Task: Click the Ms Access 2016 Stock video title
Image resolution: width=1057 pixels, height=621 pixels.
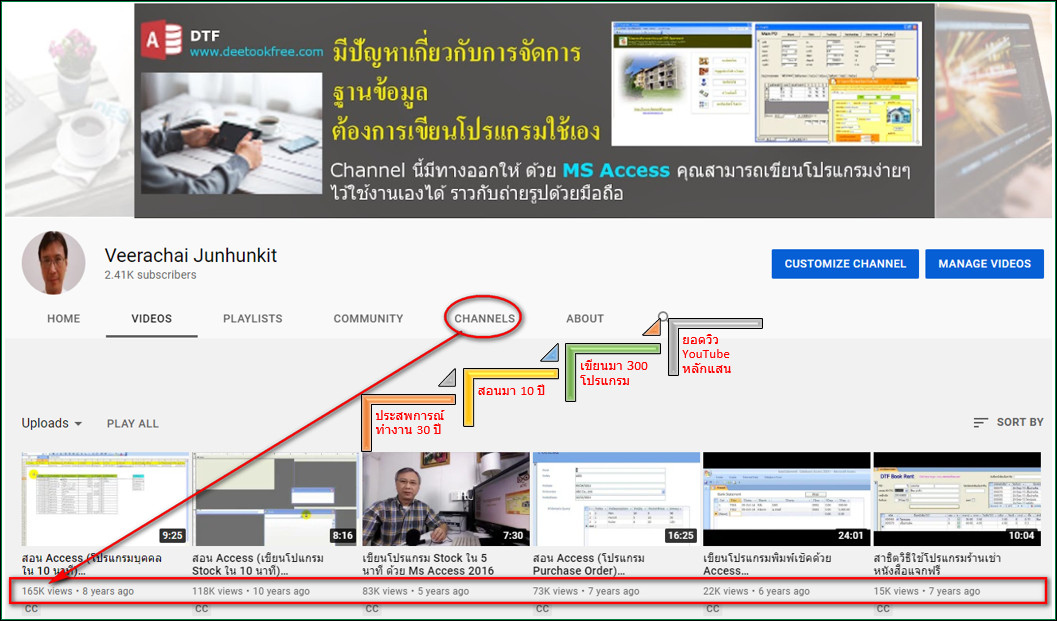Action: pos(428,564)
